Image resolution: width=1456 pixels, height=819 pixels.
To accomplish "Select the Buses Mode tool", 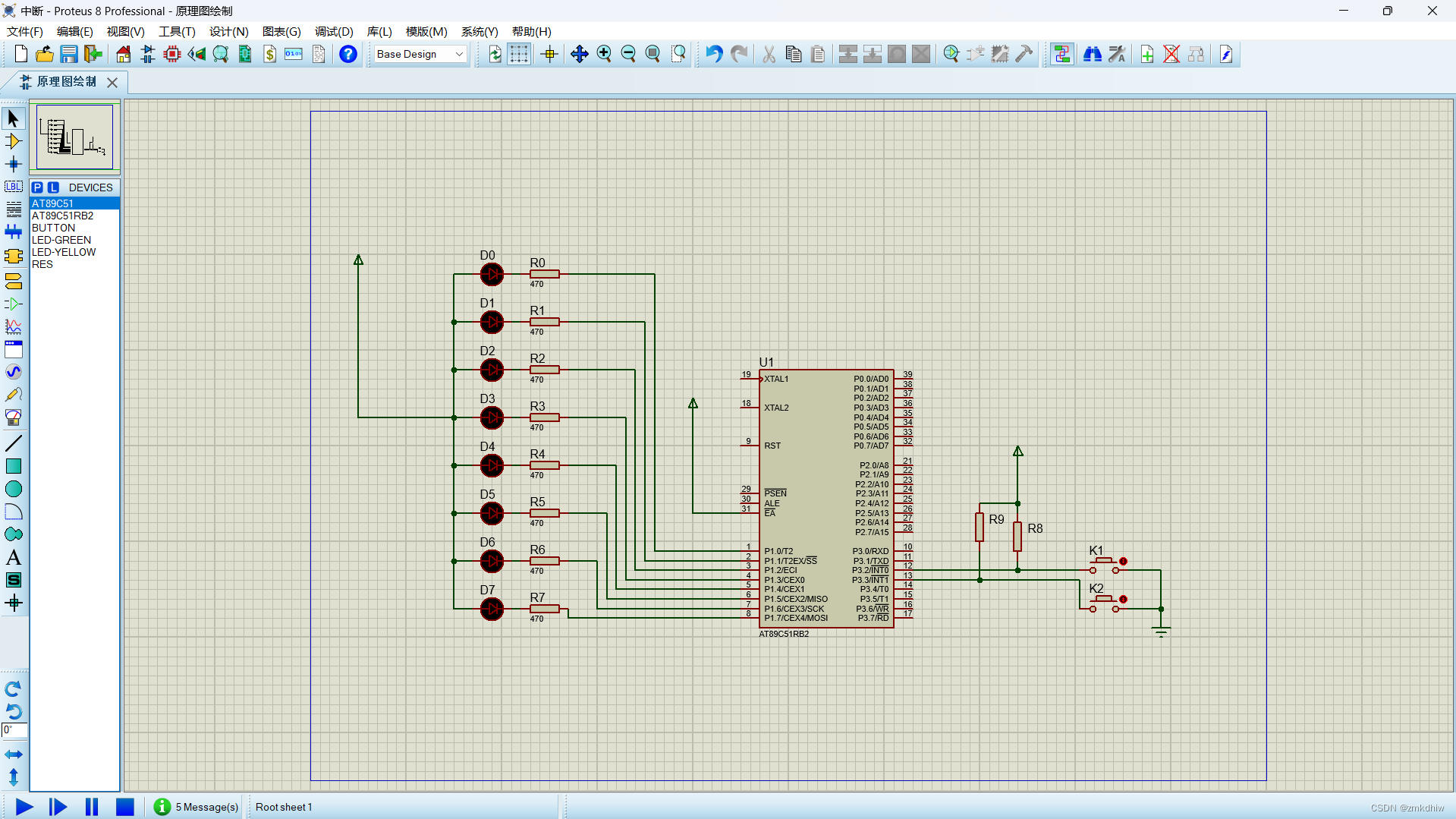I will (13, 232).
